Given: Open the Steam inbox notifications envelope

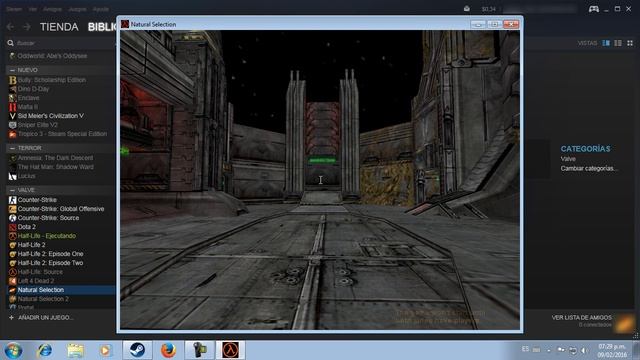Looking at the screenshot, I should 467,9.
